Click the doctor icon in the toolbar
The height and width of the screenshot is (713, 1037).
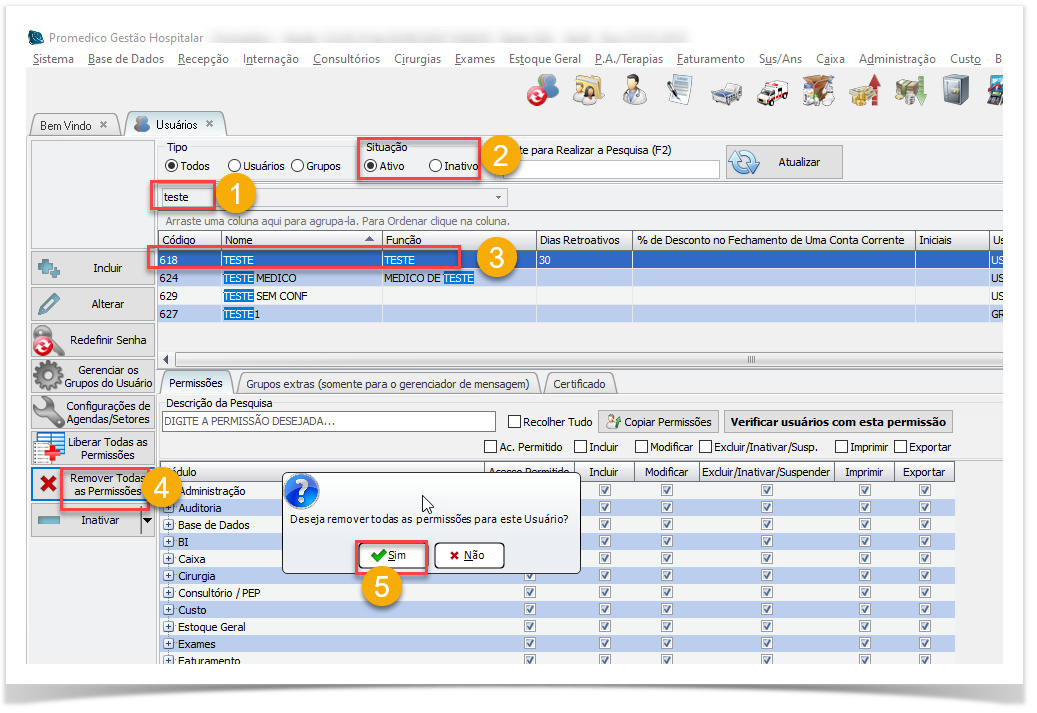[633, 91]
